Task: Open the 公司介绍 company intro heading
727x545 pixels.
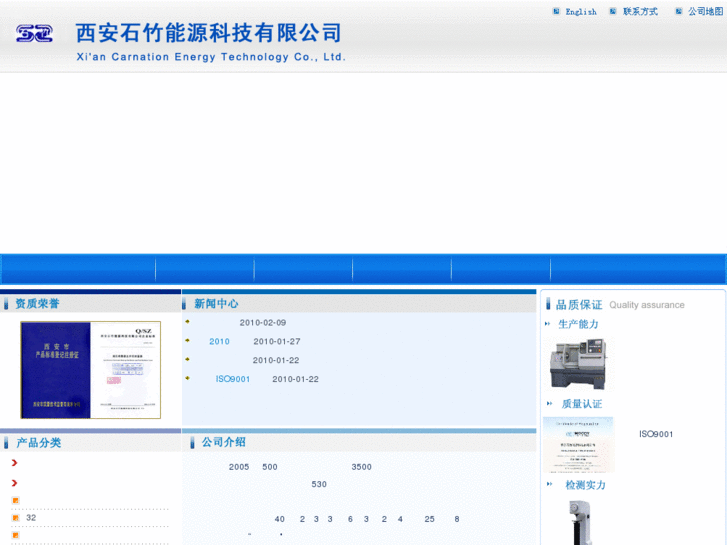Action: click(x=223, y=442)
